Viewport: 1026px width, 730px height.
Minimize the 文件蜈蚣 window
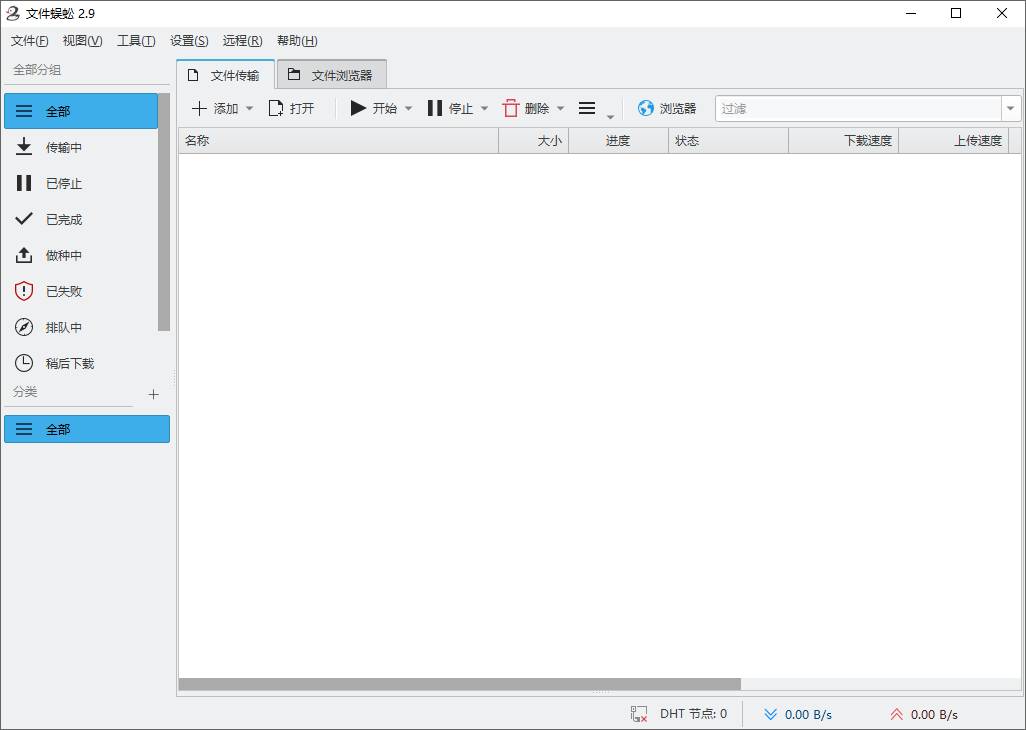click(x=910, y=13)
